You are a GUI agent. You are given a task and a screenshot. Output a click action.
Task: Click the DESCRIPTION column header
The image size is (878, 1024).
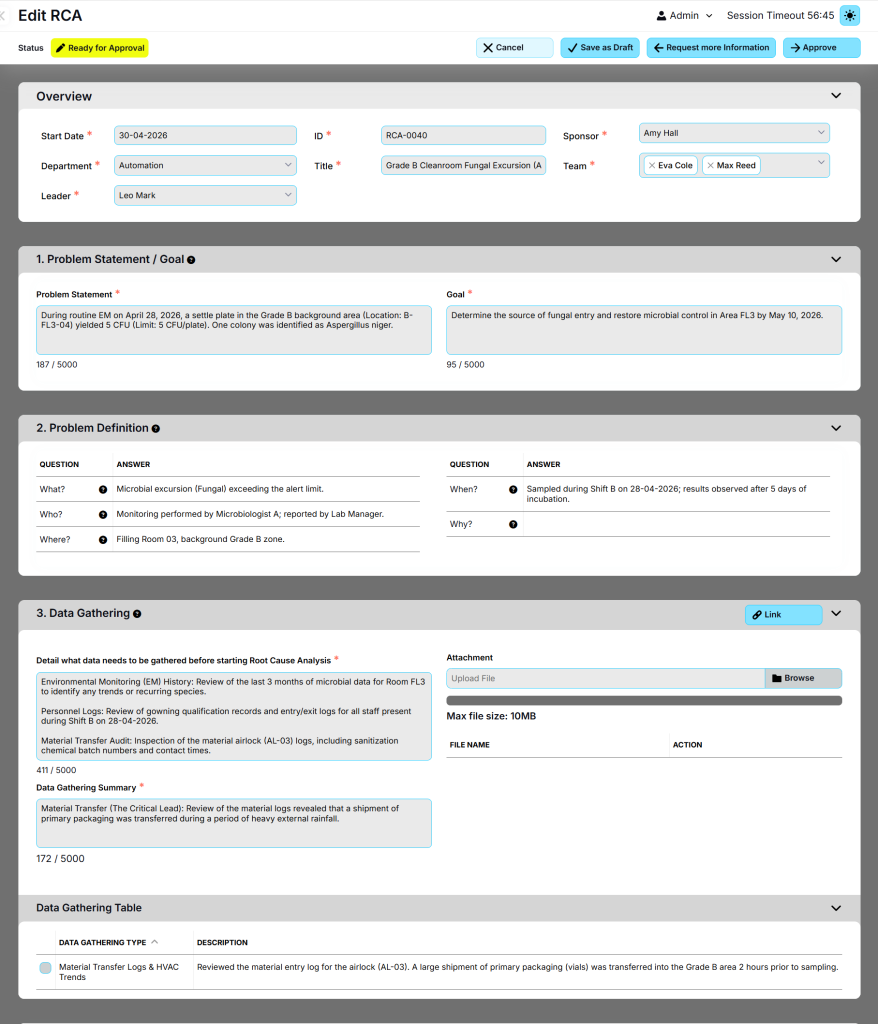222,942
